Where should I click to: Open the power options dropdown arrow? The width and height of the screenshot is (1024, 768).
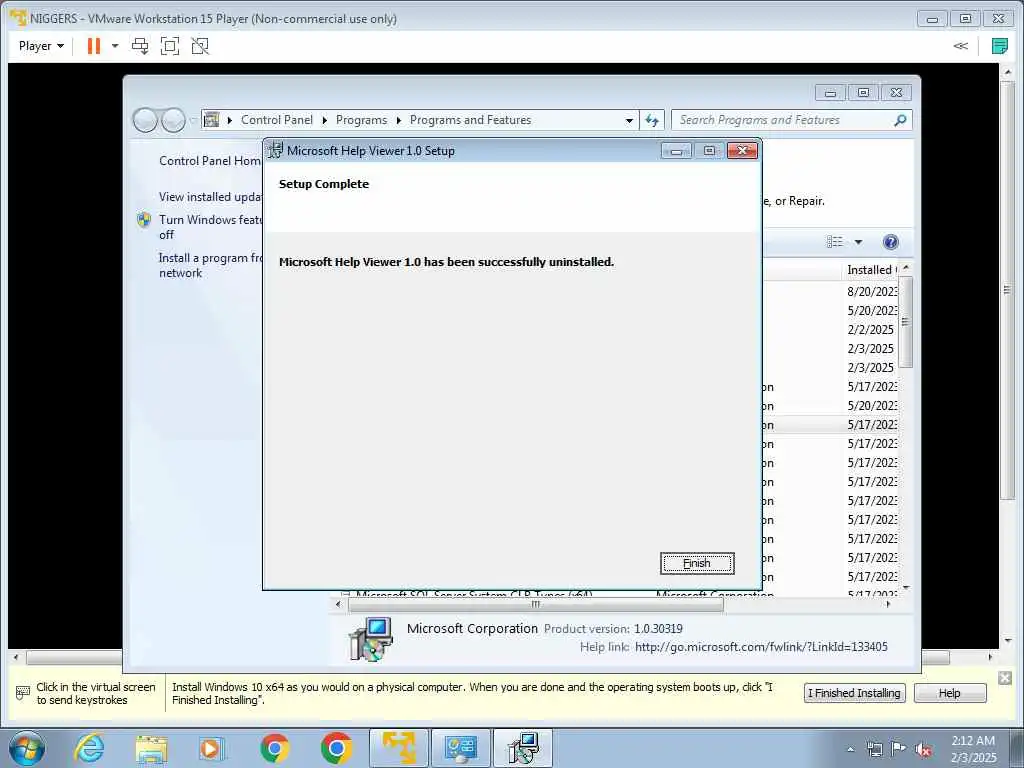[115, 46]
